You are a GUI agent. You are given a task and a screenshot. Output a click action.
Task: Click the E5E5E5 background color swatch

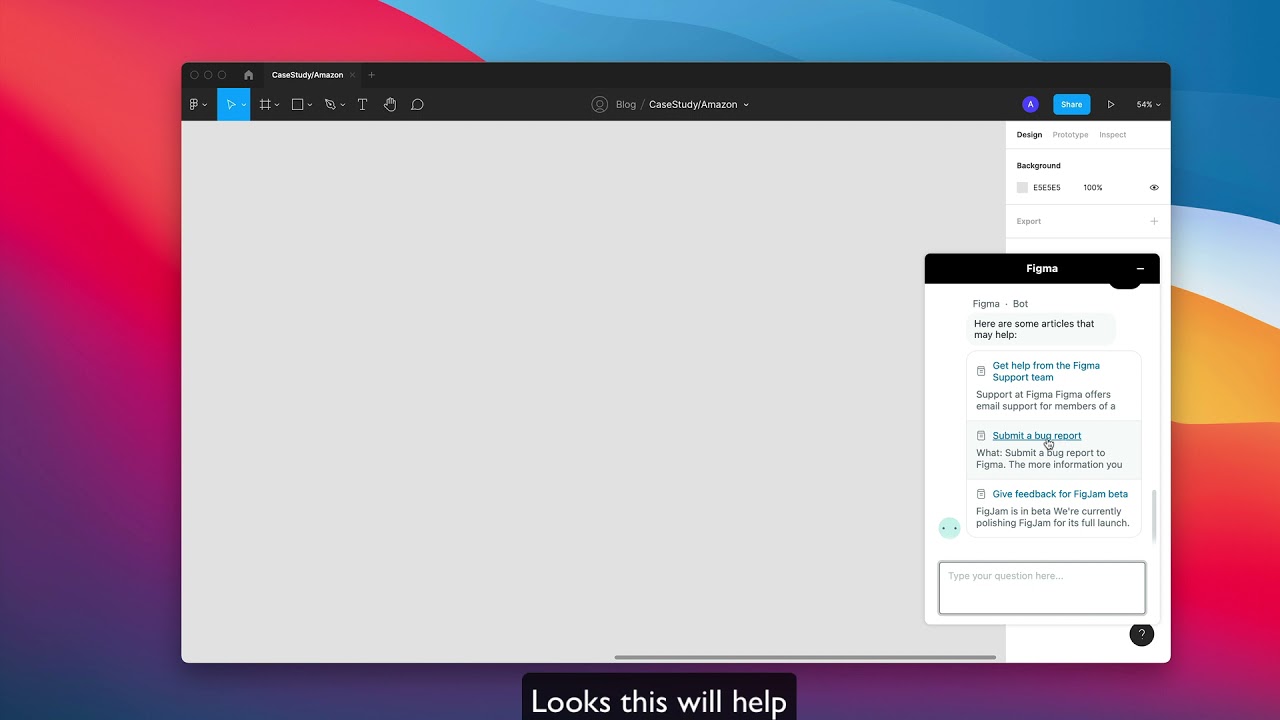point(1022,187)
